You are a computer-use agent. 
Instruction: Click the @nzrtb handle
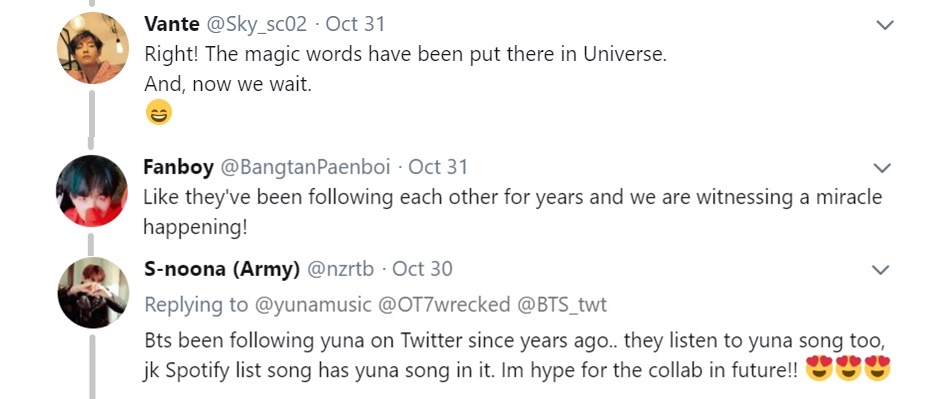click(x=341, y=269)
